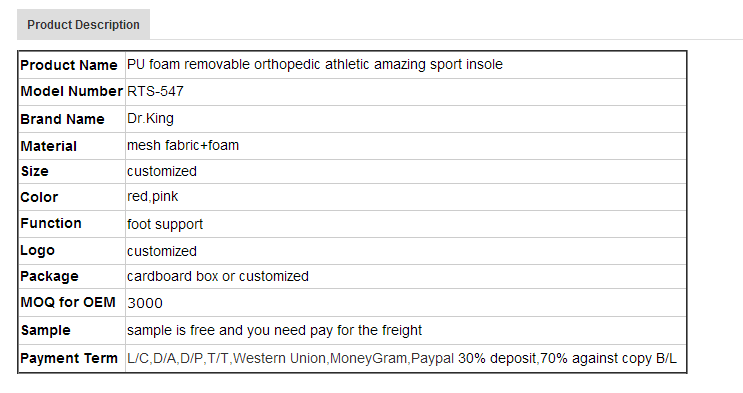Click the Model Number label
Viewport: 743px width, 393px height.
click(x=72, y=91)
